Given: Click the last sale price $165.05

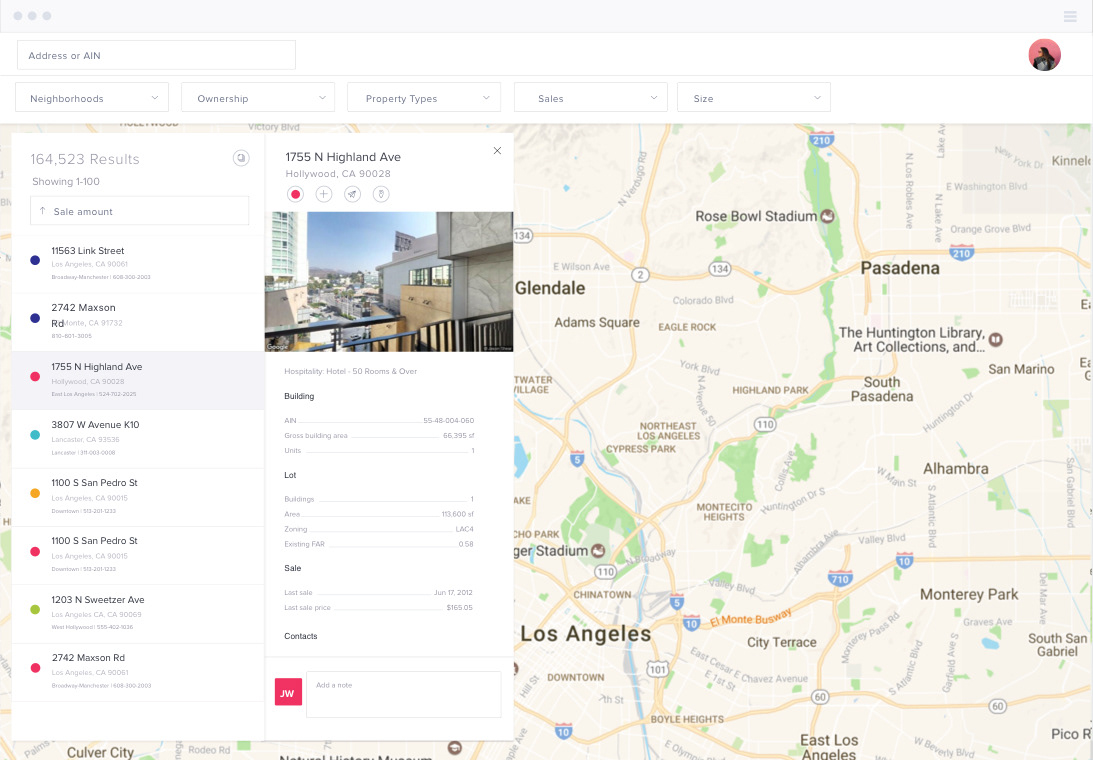Looking at the screenshot, I should pos(459,607).
